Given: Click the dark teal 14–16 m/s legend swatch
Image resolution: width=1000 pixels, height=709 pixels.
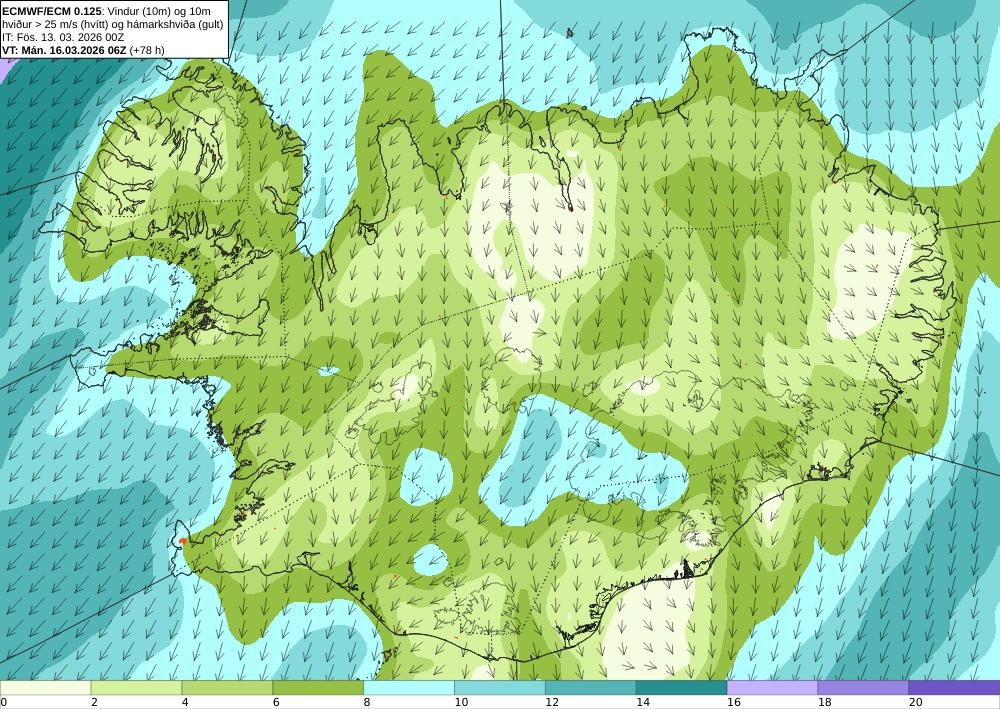Looking at the screenshot, I should [681, 687].
